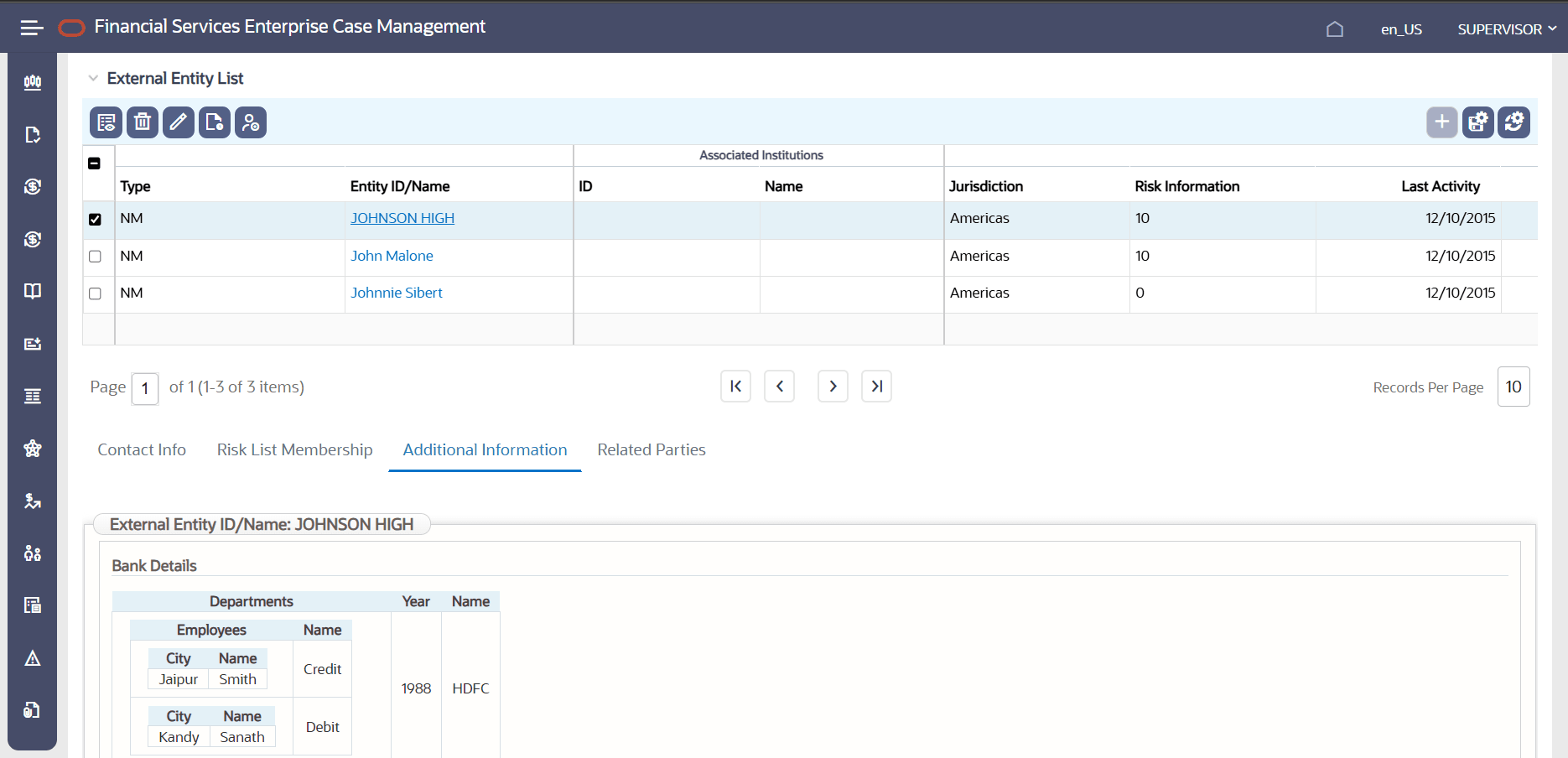The image size is (1568, 758).
Task: Click the Risk Information column header
Action: (x=1186, y=186)
